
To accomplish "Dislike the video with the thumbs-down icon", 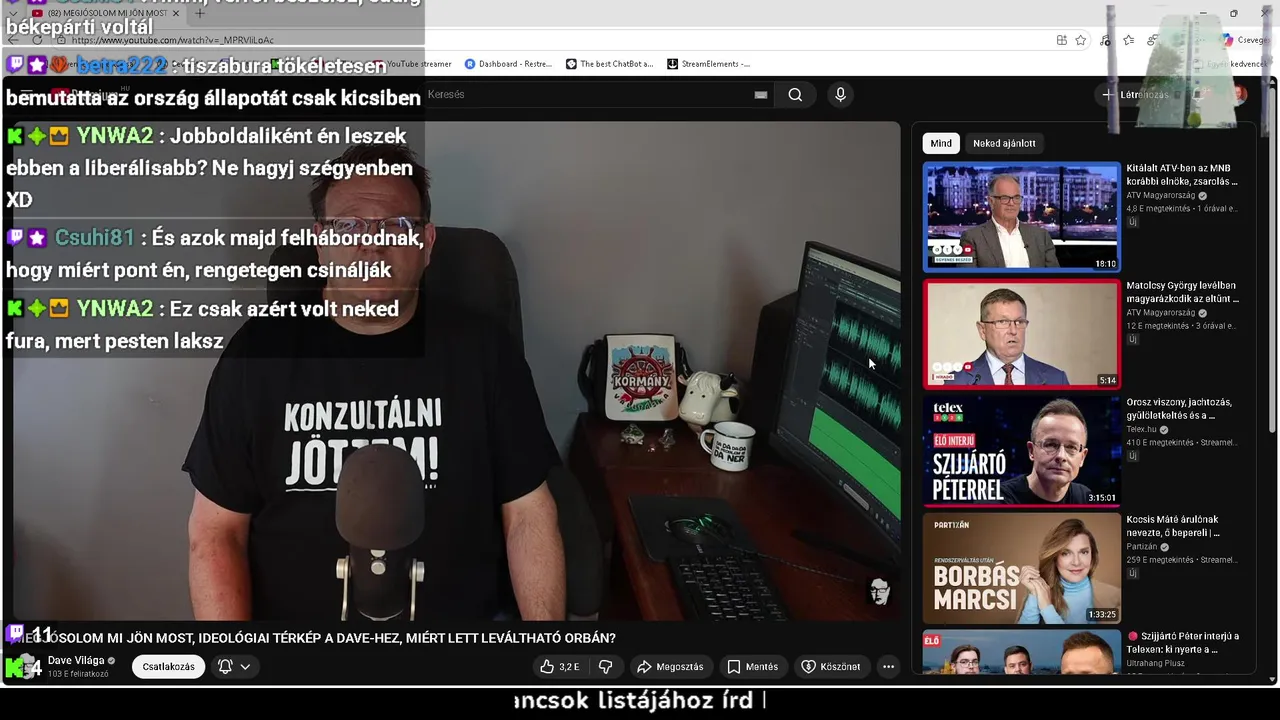I will (x=605, y=667).
